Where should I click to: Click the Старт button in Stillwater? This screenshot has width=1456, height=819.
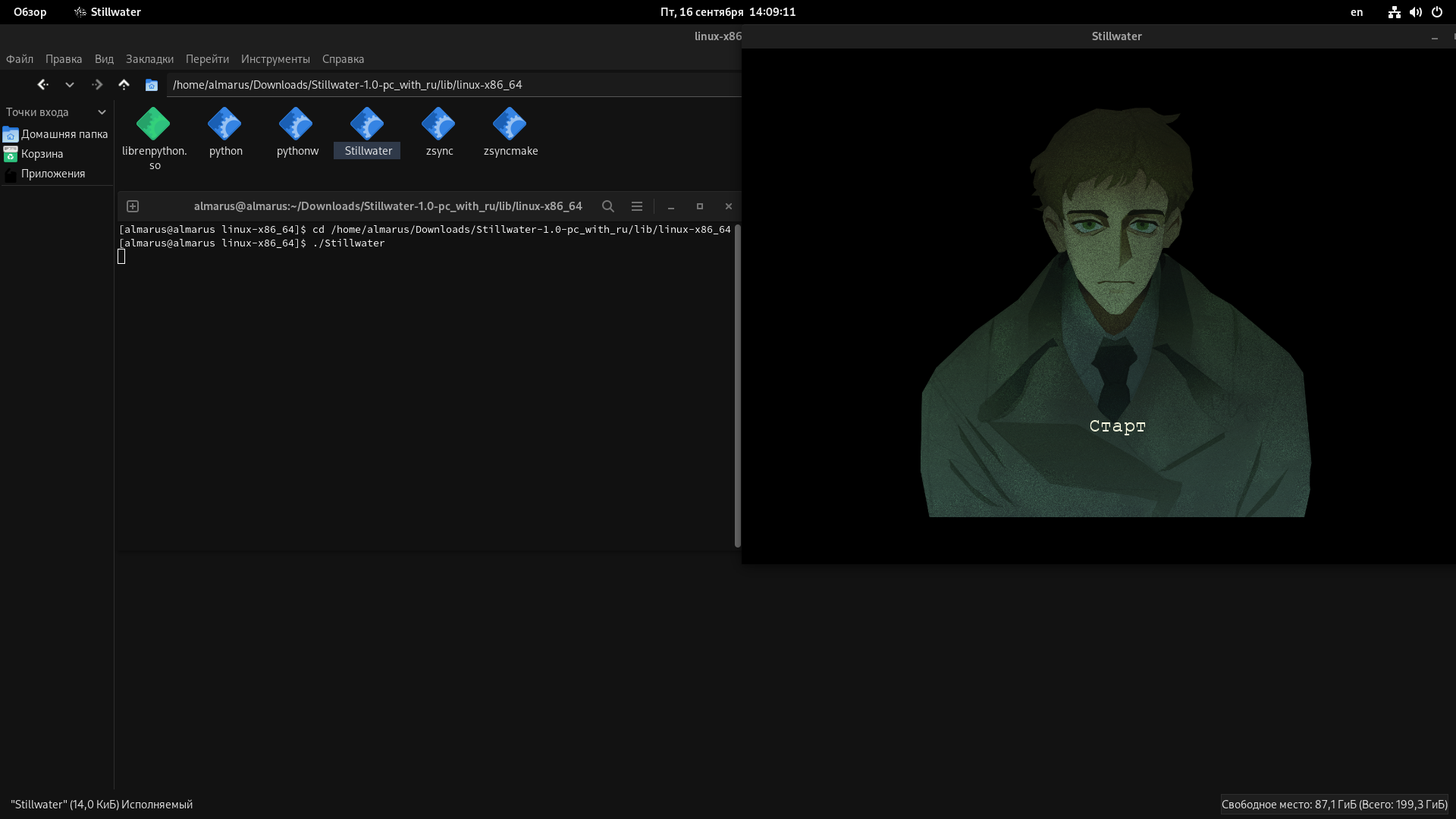(1116, 426)
